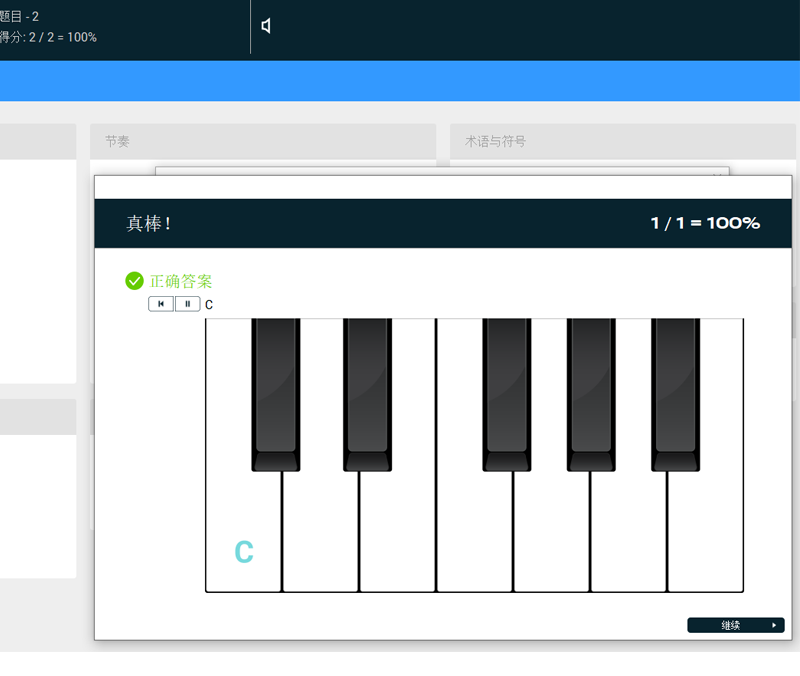800x676 pixels.
Task: Click the 得分: 2 / 2 = 100% text
Action: (x=48, y=37)
